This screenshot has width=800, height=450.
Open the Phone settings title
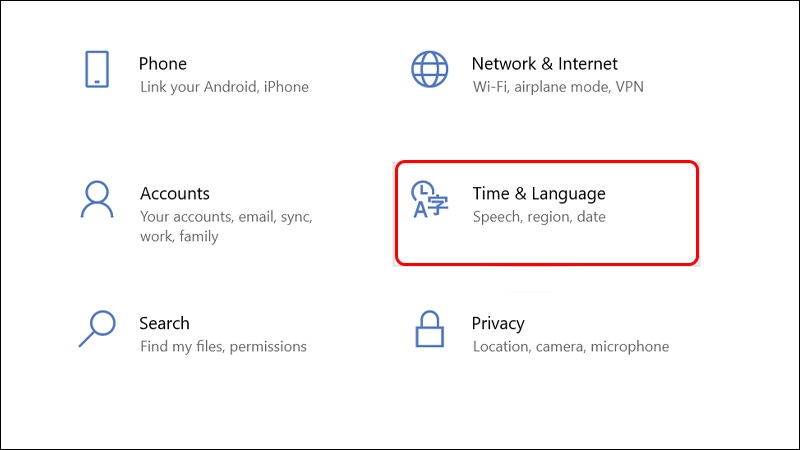point(163,64)
